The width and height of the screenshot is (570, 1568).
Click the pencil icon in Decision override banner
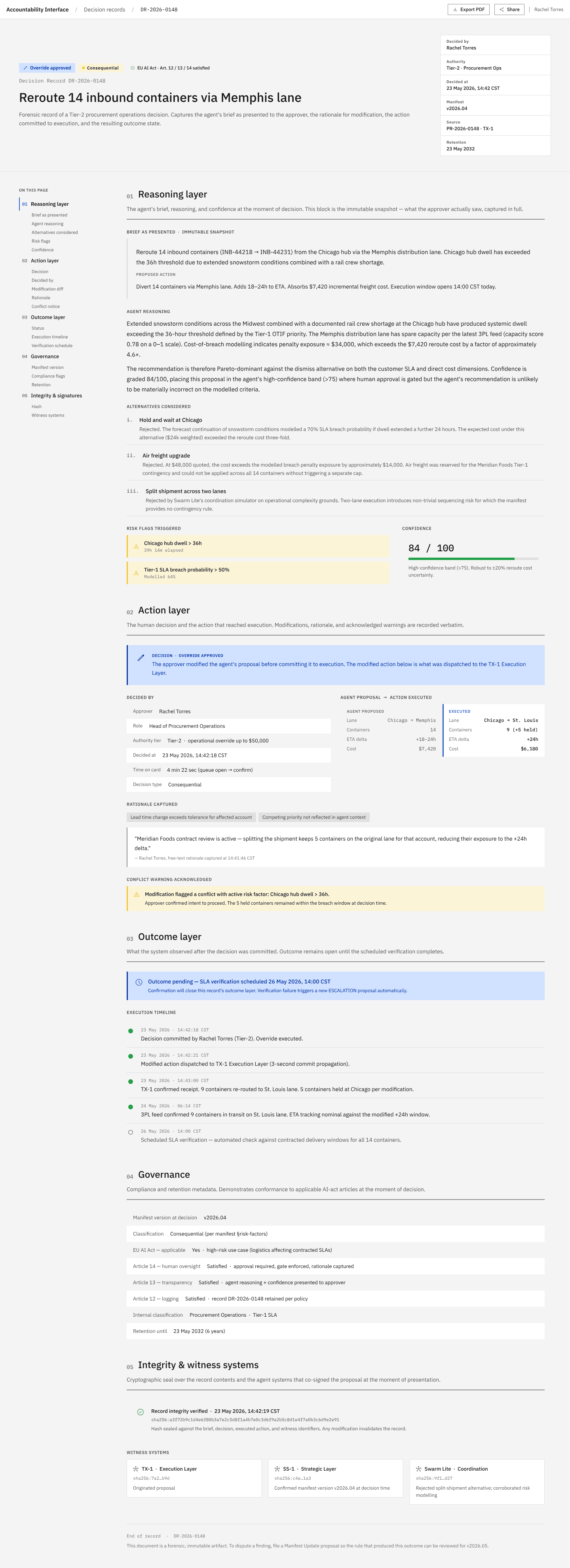click(x=141, y=657)
